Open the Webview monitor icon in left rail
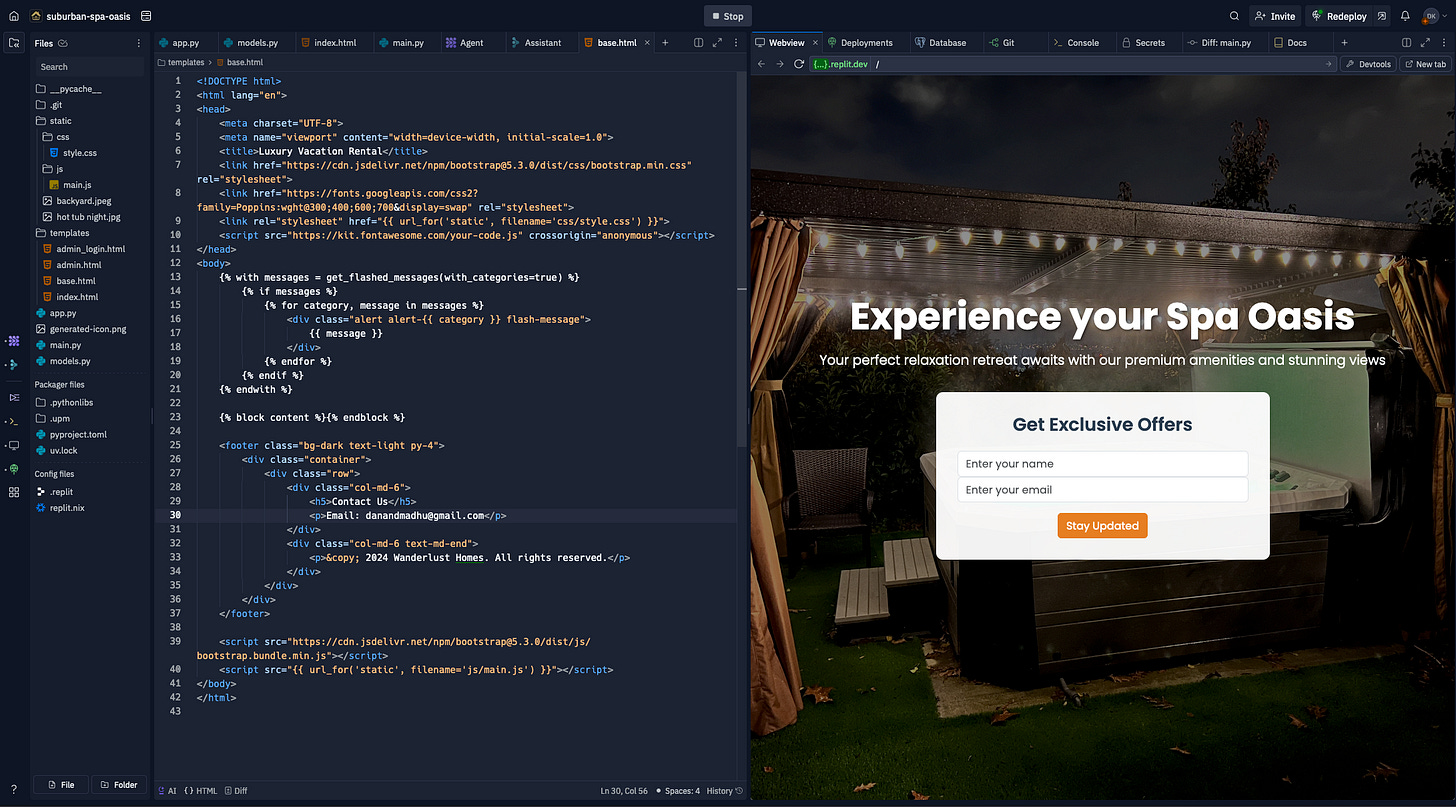1456x807 pixels. [14, 445]
